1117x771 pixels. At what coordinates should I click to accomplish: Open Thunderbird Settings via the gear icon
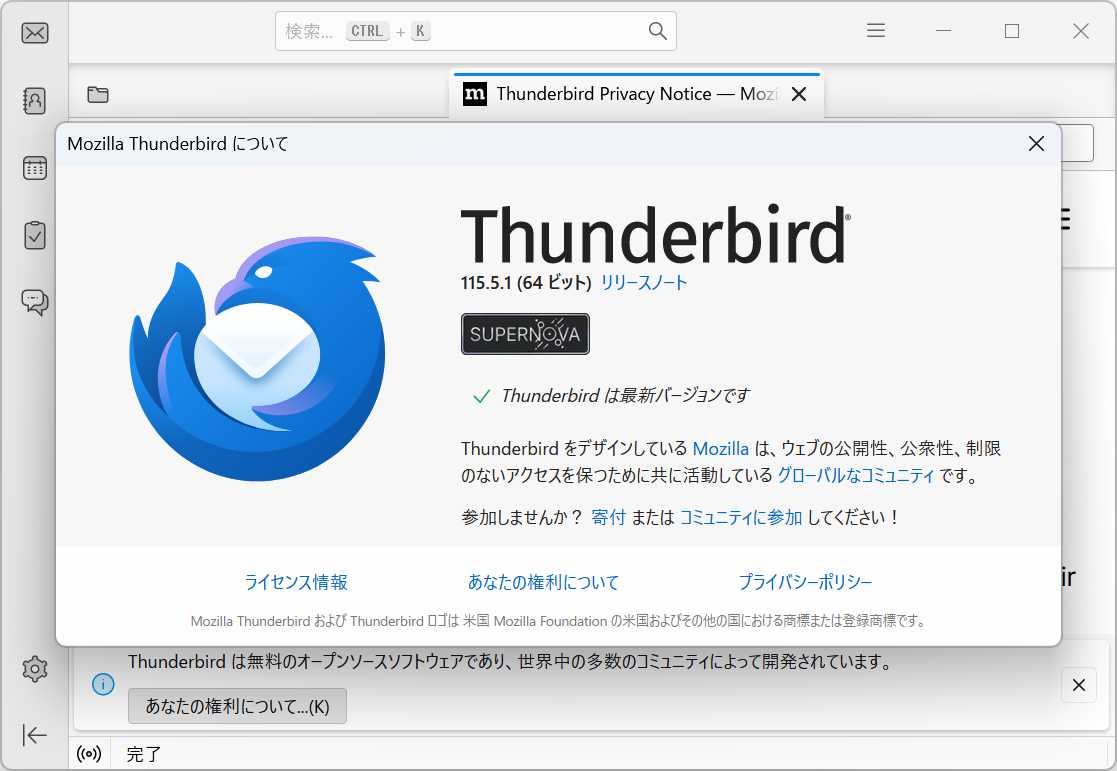point(35,669)
